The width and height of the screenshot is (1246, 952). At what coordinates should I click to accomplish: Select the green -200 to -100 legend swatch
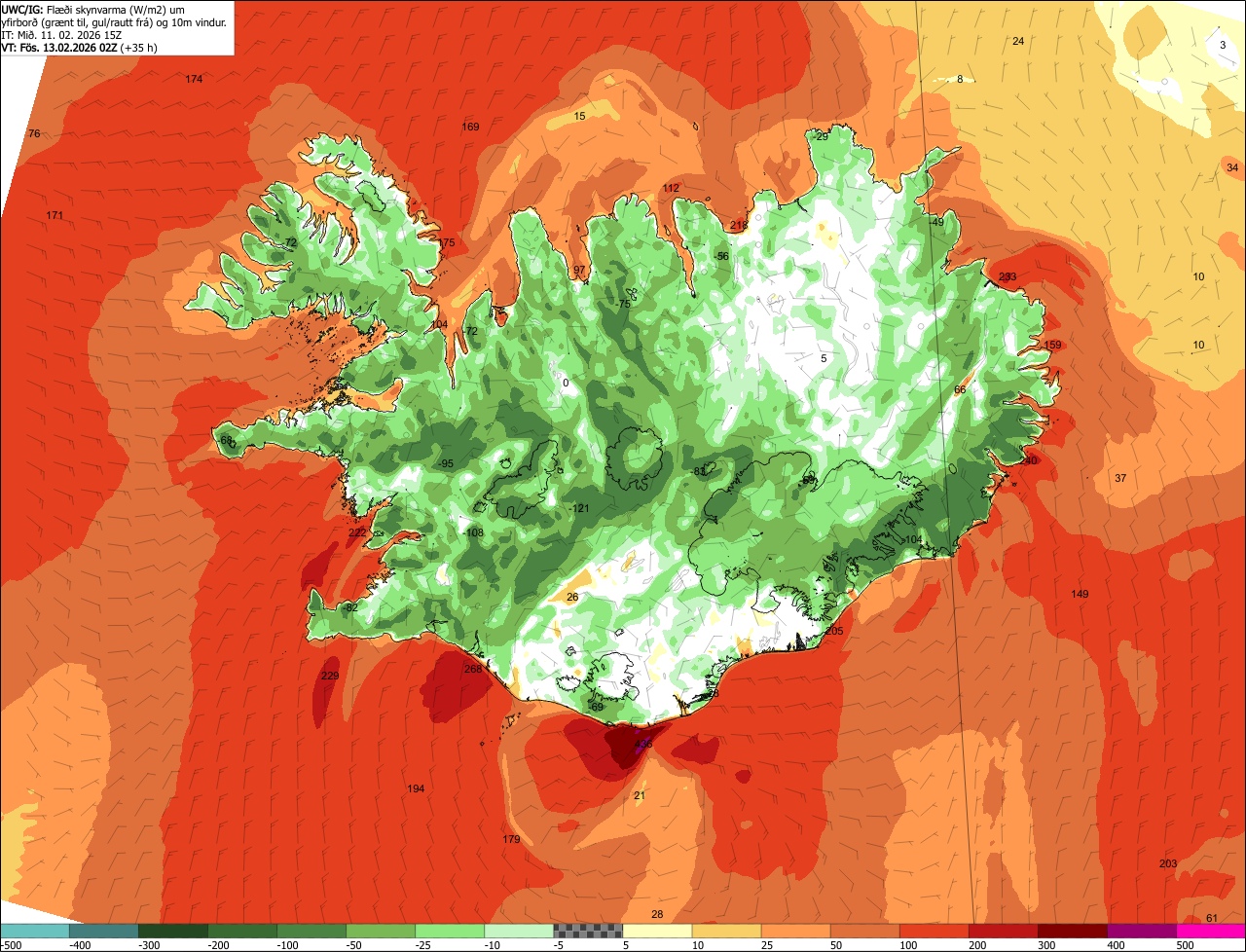pyautogui.click(x=241, y=931)
